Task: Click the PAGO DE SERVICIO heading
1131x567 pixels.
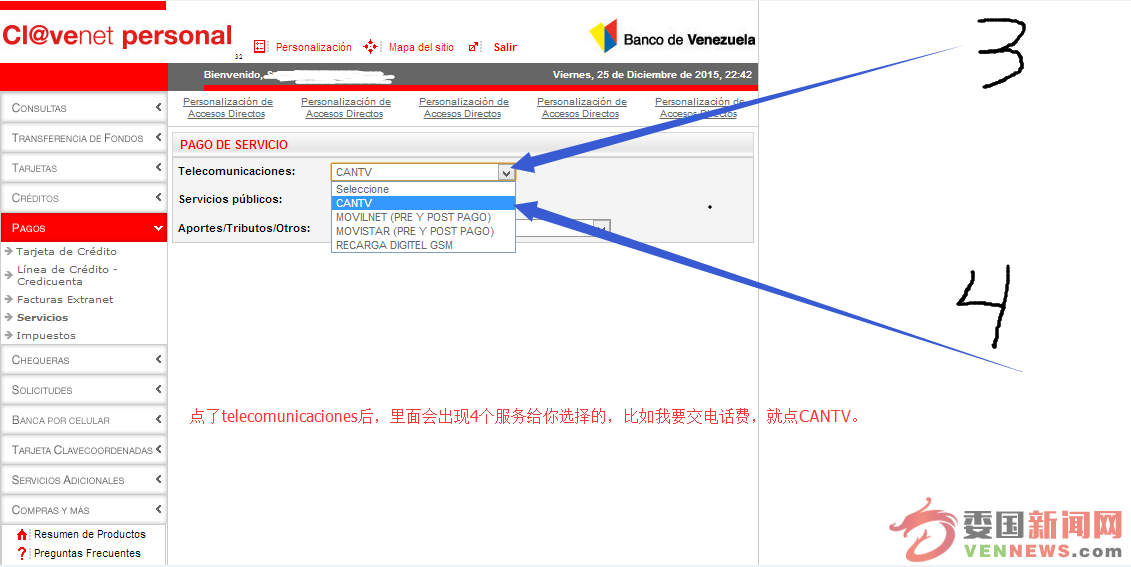Action: [234, 144]
